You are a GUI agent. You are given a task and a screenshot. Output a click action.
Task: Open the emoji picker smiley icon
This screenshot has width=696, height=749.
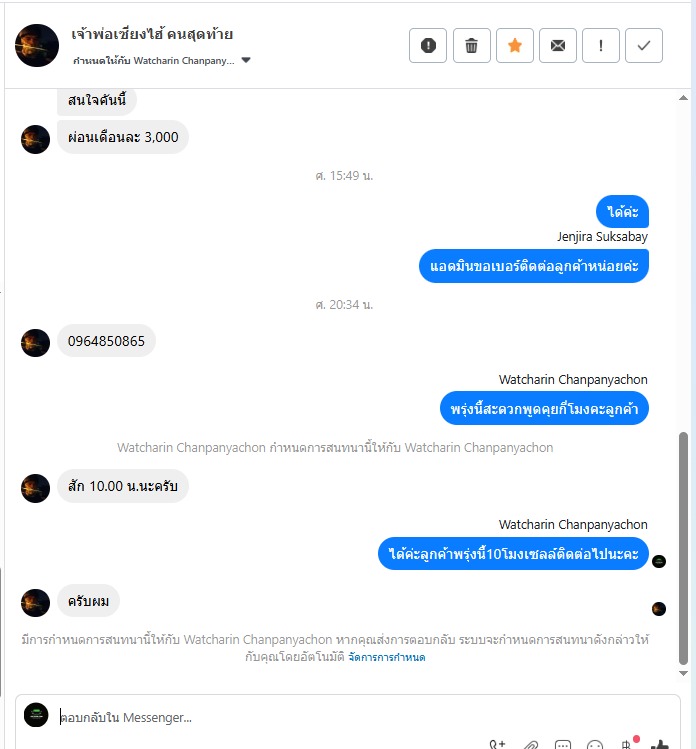(595, 744)
